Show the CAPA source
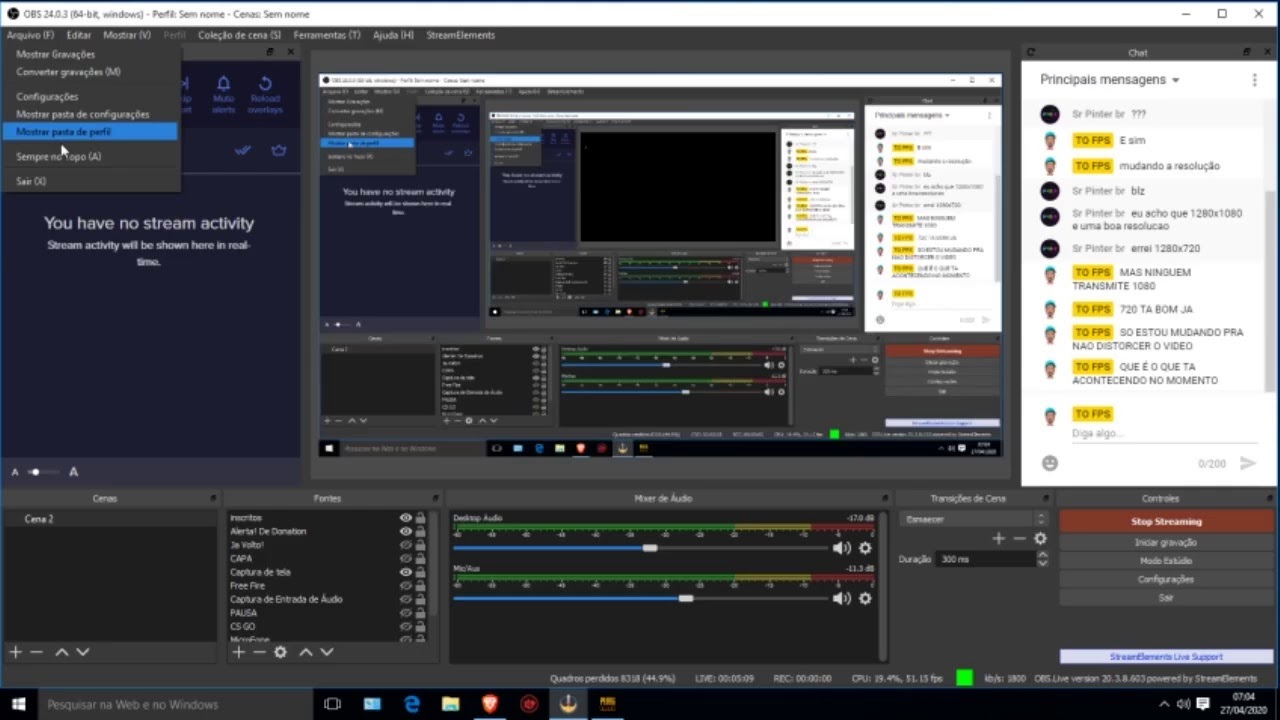The image size is (1280, 720). [x=405, y=558]
